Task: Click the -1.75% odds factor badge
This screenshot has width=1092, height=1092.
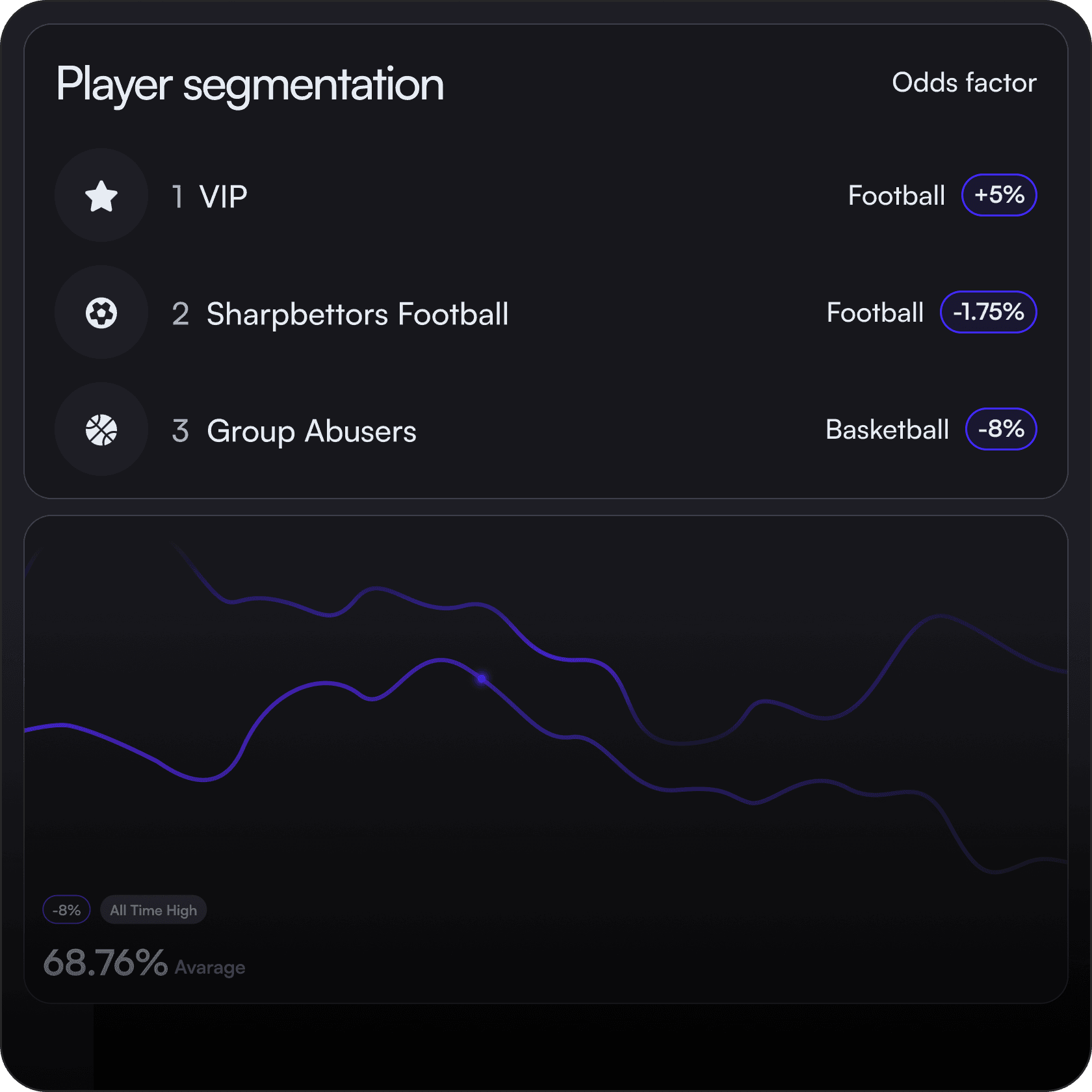Action: pyautogui.click(x=988, y=312)
